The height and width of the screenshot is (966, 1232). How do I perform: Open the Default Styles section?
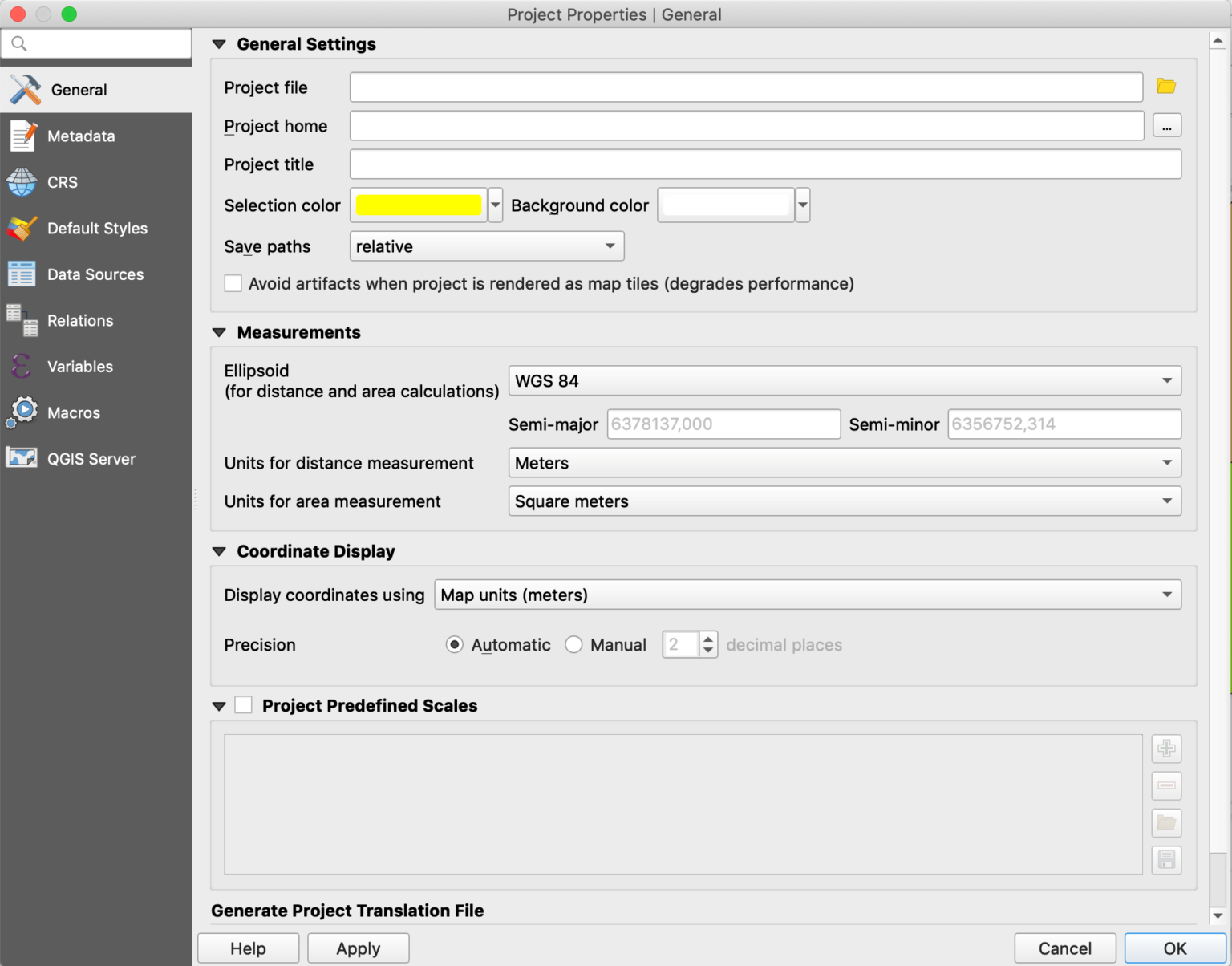(96, 228)
